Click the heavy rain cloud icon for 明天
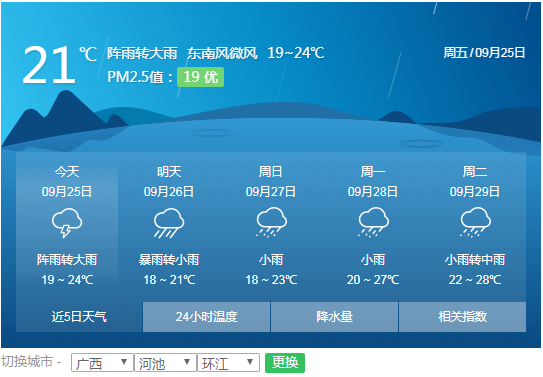This screenshot has height=377, width=543. 169,223
